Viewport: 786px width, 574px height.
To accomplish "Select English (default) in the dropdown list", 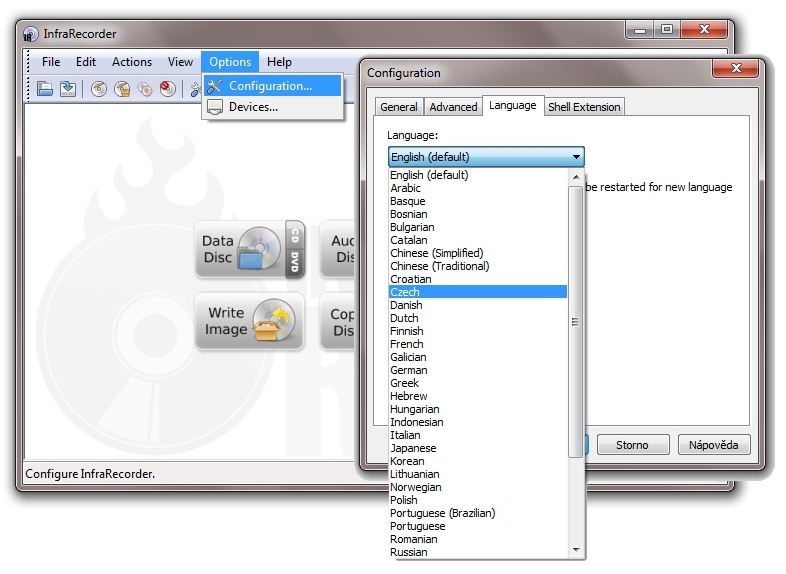I will (478, 175).
